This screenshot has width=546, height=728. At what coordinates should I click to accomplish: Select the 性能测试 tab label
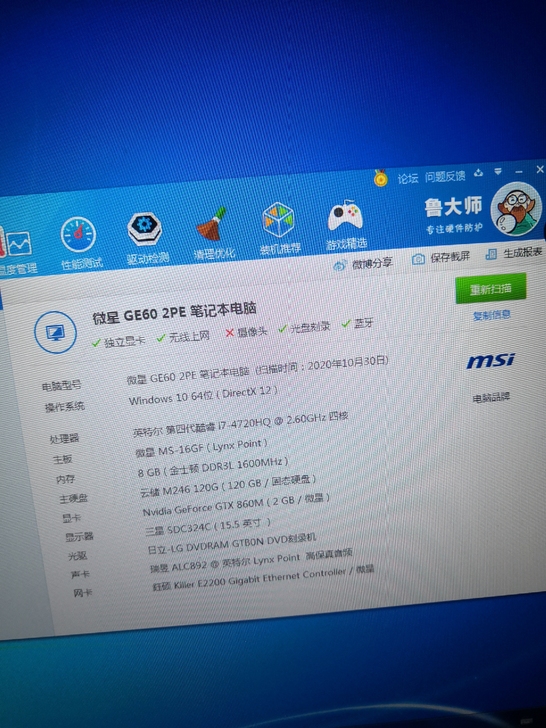(82, 264)
